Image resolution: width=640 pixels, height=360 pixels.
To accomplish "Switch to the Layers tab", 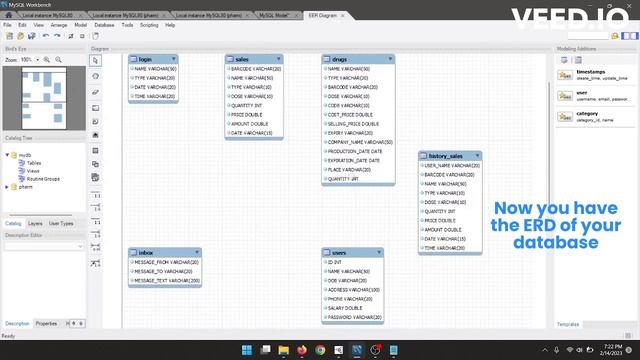I will pyautogui.click(x=35, y=224).
